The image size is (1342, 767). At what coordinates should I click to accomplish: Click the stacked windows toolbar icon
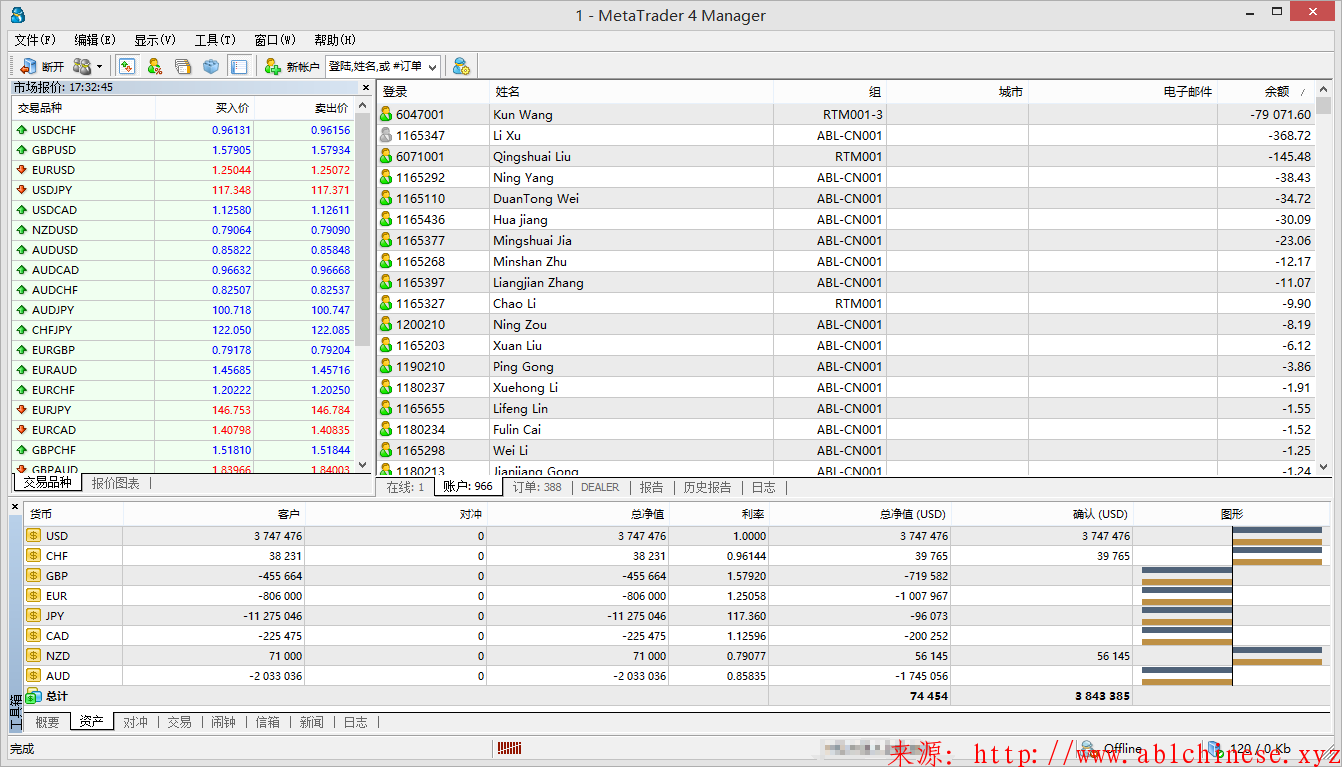click(183, 66)
